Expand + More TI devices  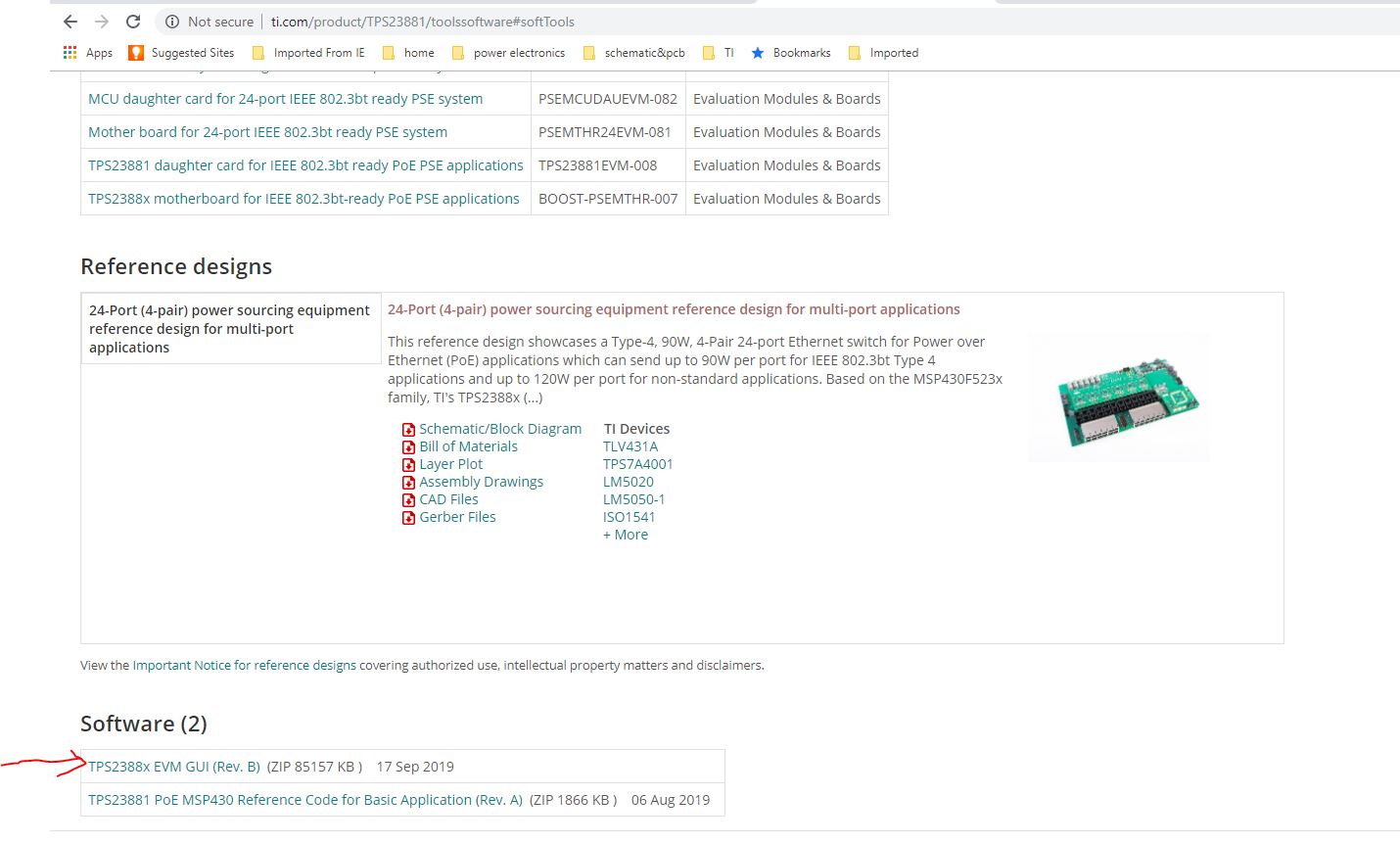pos(626,535)
